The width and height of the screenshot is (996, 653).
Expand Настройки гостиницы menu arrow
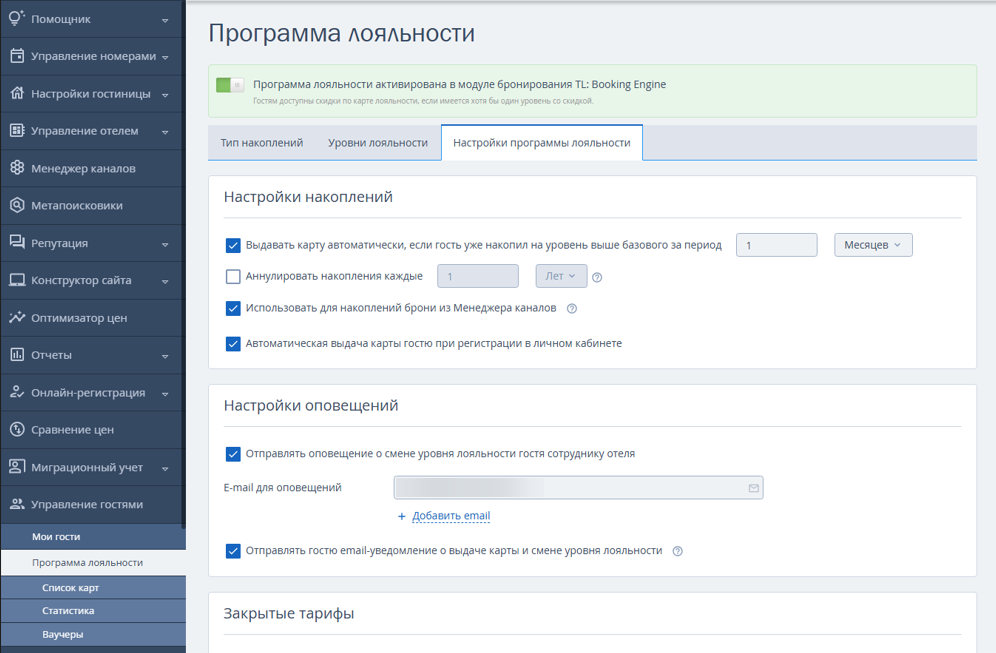point(165,95)
